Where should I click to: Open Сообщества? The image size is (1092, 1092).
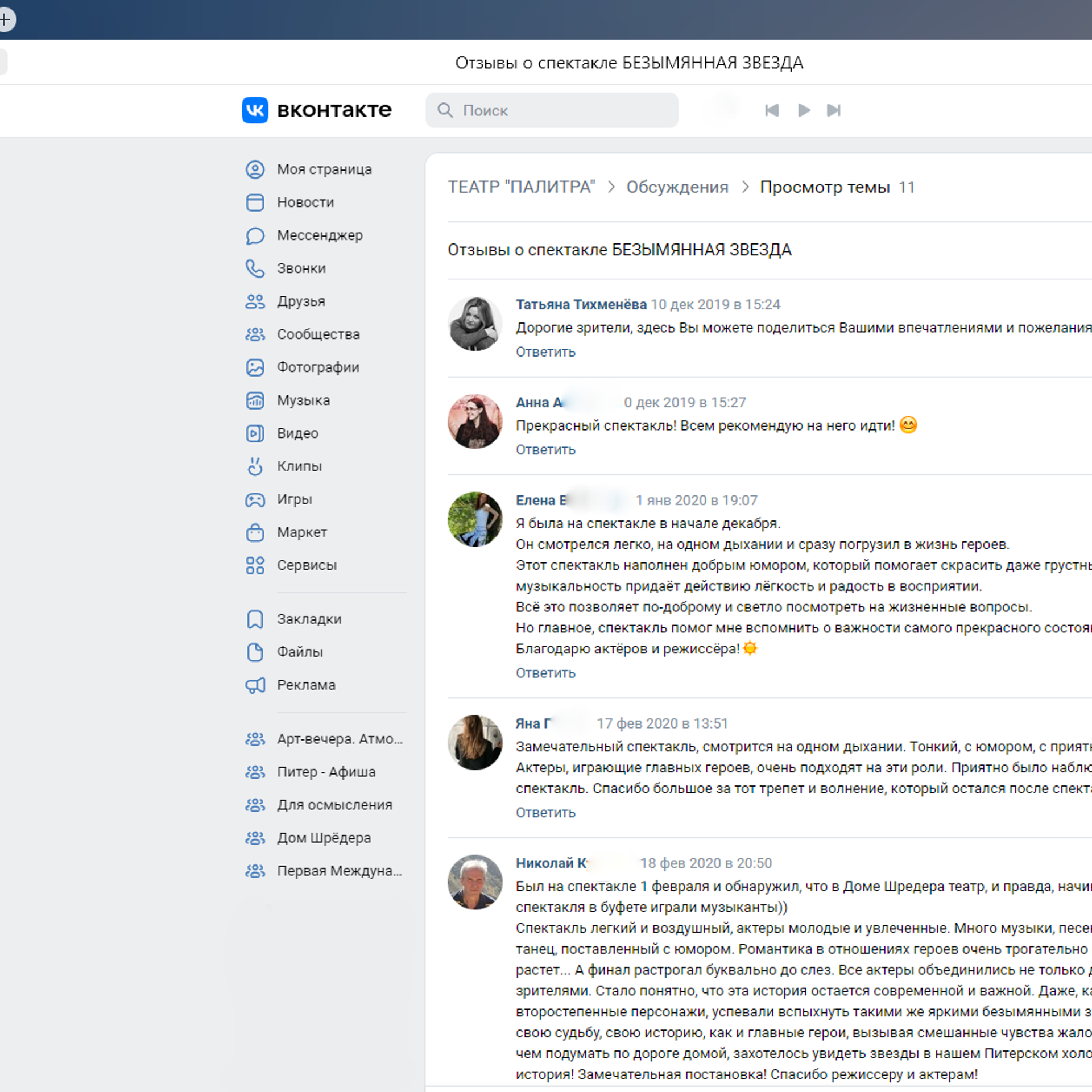pos(318,334)
